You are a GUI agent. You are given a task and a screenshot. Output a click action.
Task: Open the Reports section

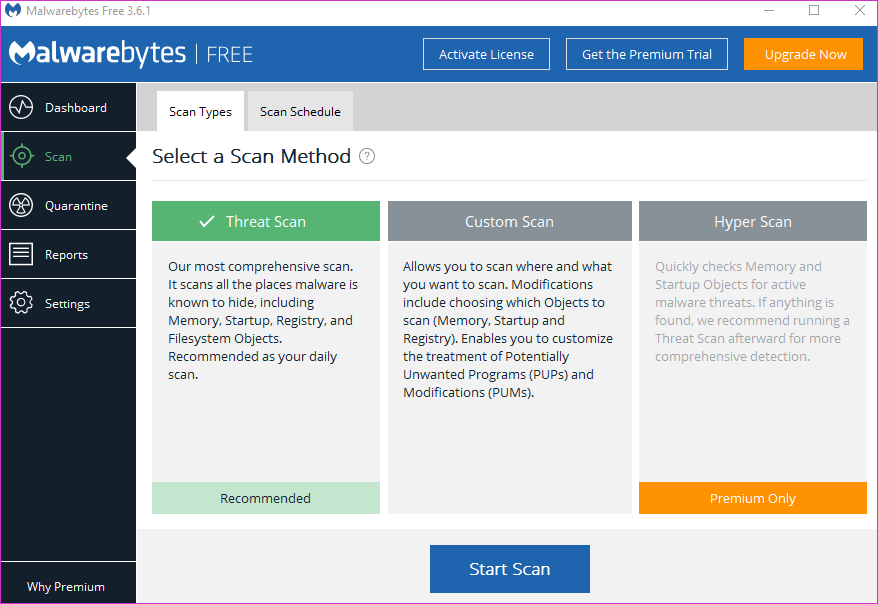point(68,254)
